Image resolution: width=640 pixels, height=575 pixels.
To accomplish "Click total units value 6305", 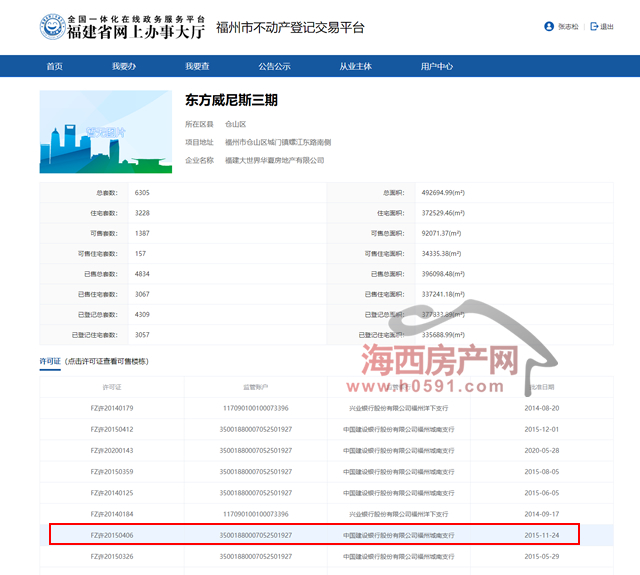I will (x=142, y=193).
